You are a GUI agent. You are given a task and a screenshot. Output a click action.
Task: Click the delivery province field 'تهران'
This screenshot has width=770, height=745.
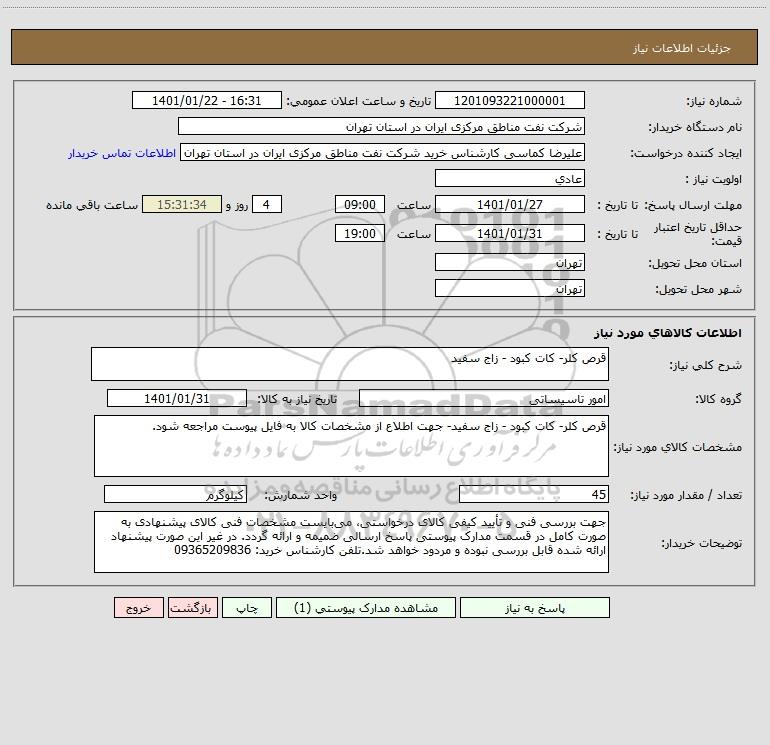(510, 263)
